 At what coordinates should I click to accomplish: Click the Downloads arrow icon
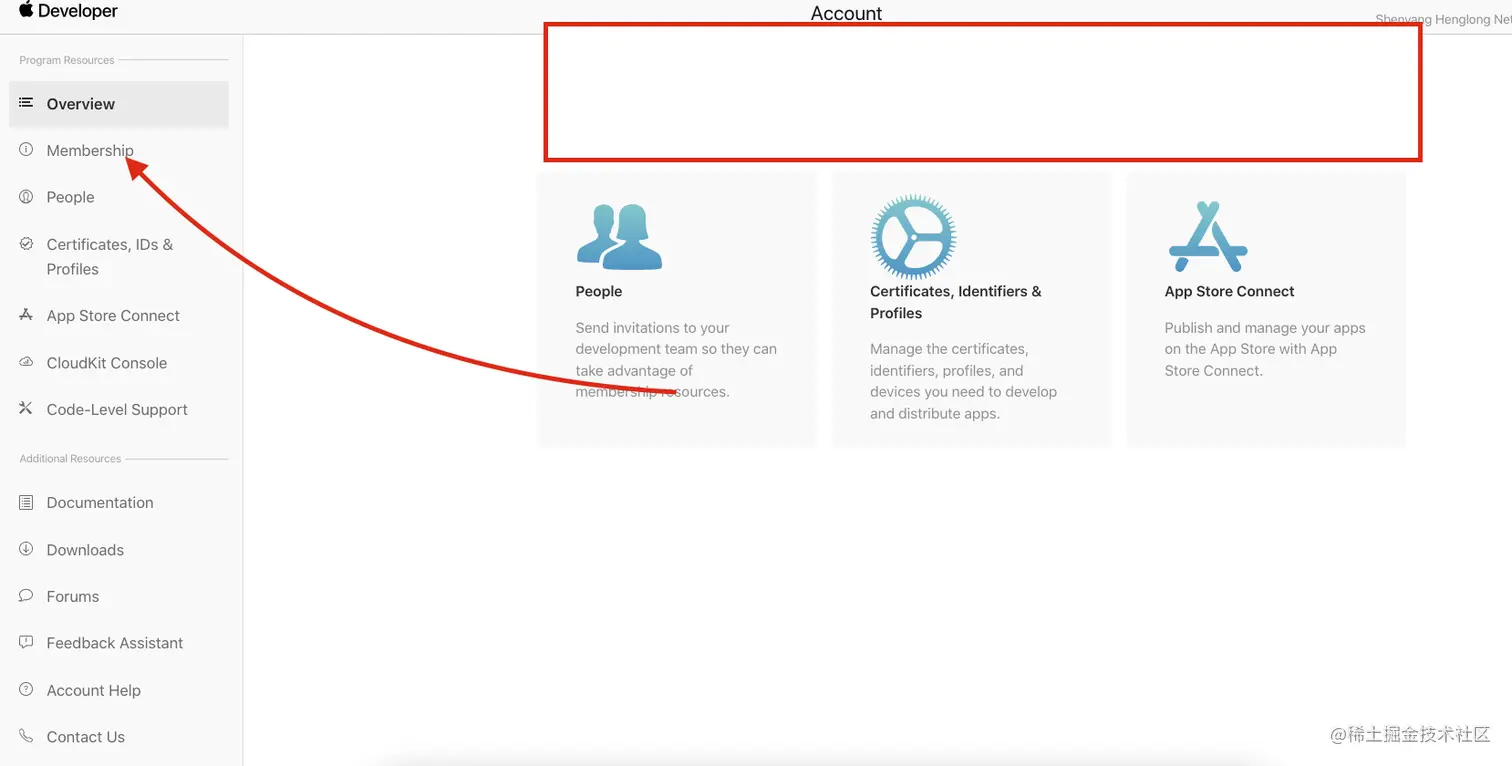coord(26,549)
